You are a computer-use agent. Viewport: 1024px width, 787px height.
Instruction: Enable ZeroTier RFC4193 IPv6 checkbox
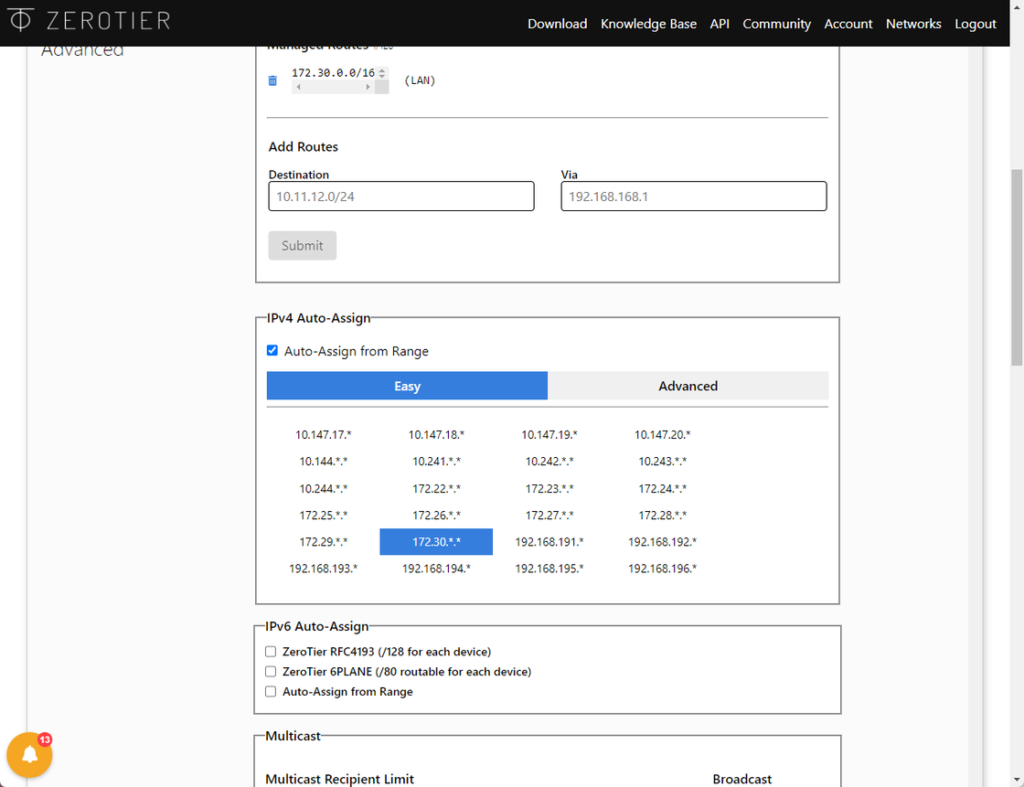(270, 652)
